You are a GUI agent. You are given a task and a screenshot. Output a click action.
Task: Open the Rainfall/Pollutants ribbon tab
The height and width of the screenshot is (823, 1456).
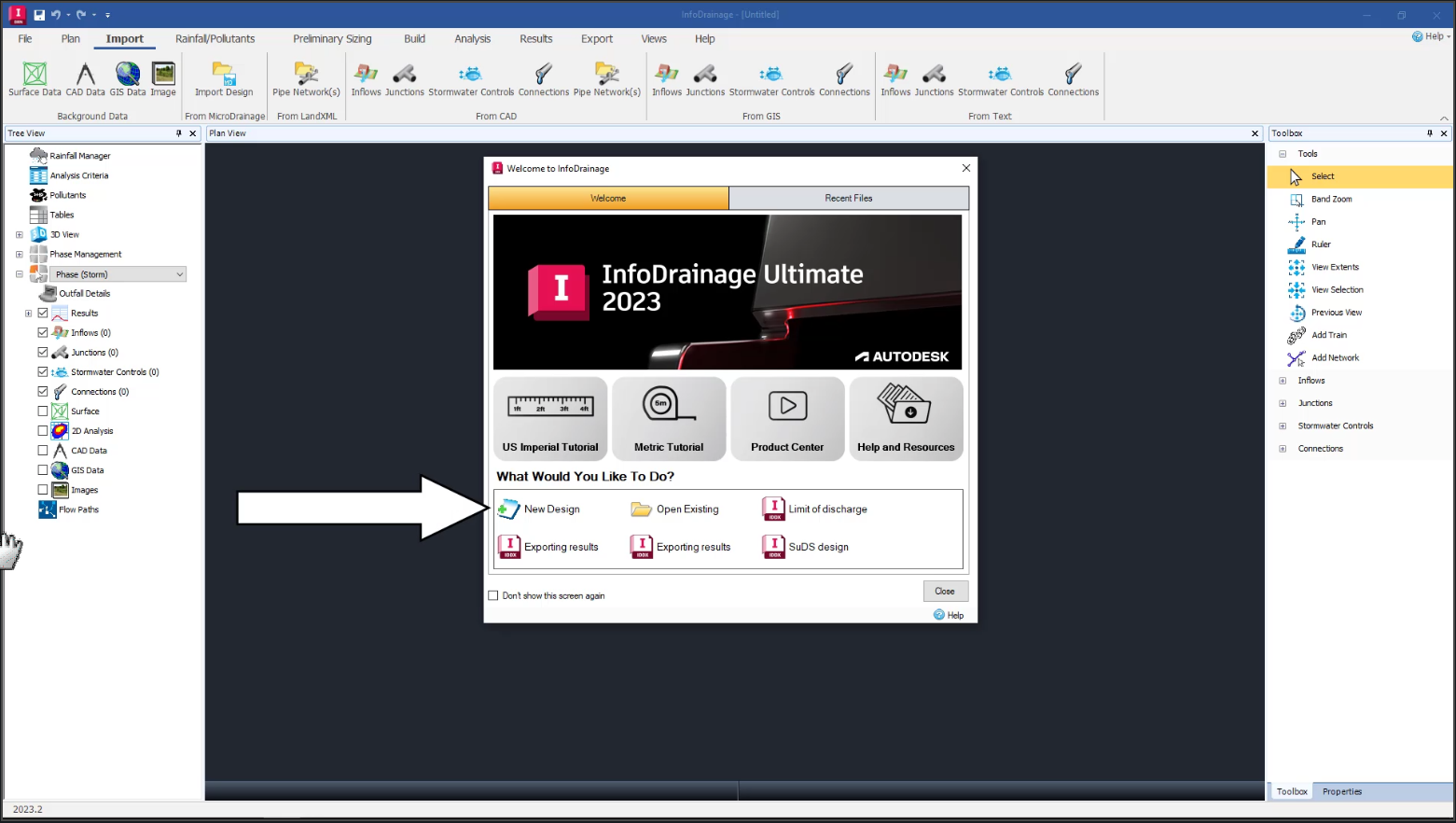(x=215, y=38)
